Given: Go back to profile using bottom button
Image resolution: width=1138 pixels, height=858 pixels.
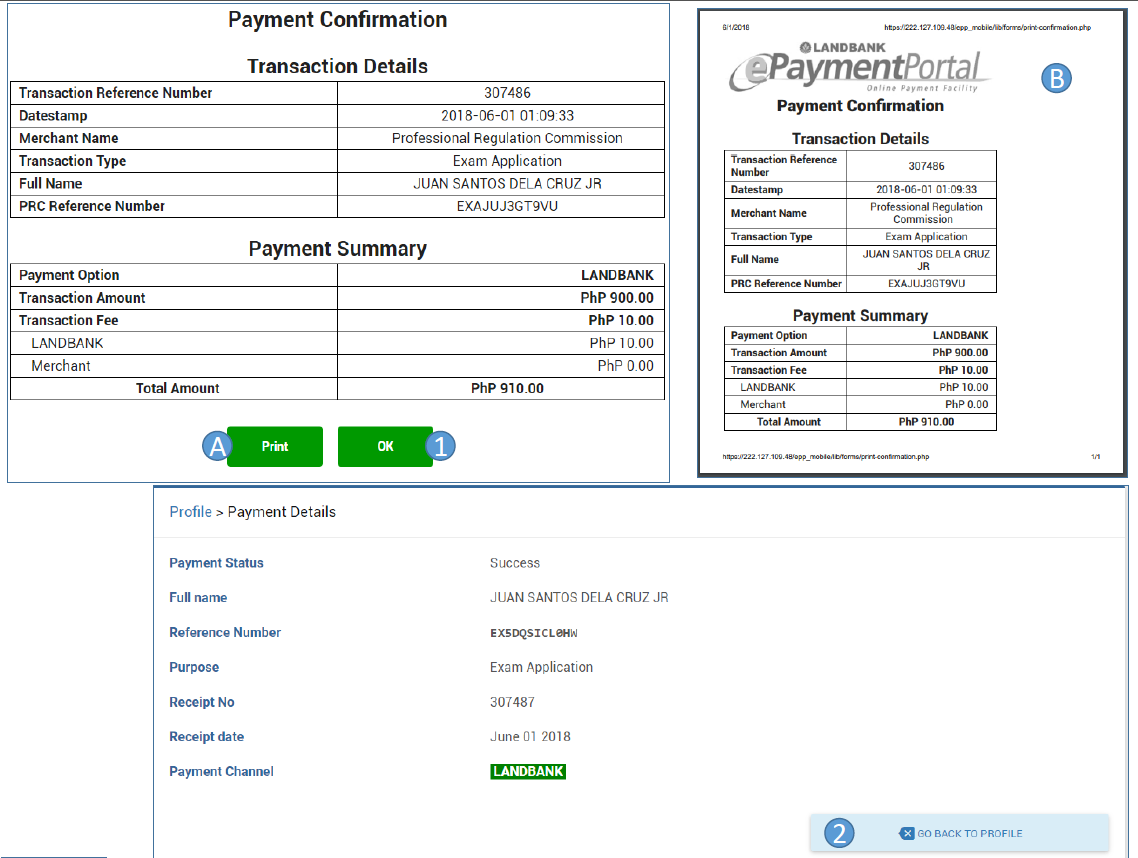Looking at the screenshot, I should (x=959, y=833).
